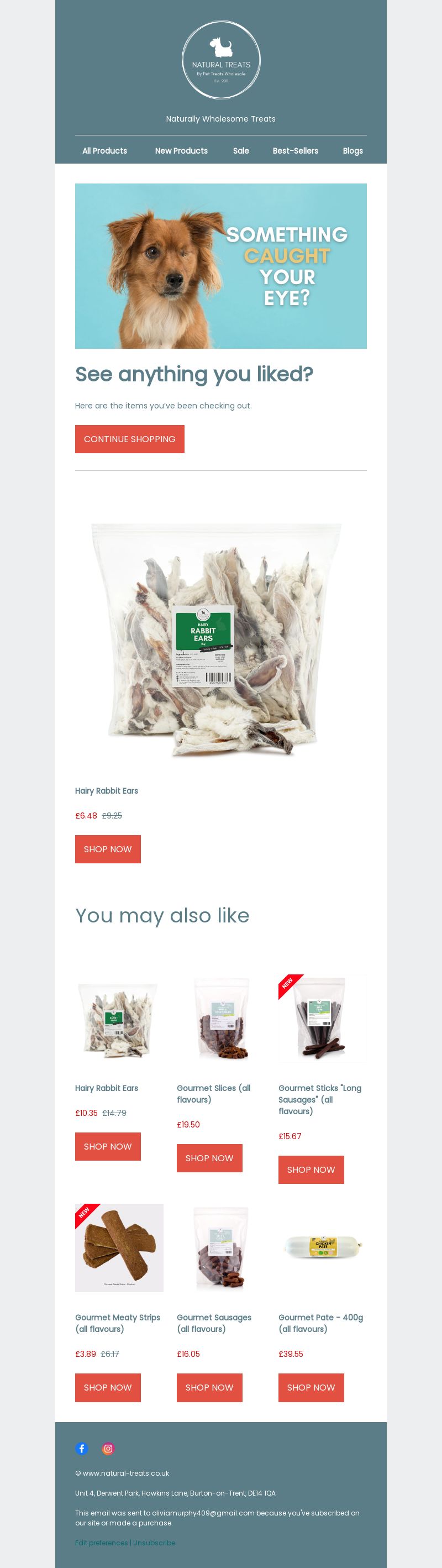The image size is (442, 1568).
Task: Click Gourmet Pate chicken product image
Action: 323,1247
